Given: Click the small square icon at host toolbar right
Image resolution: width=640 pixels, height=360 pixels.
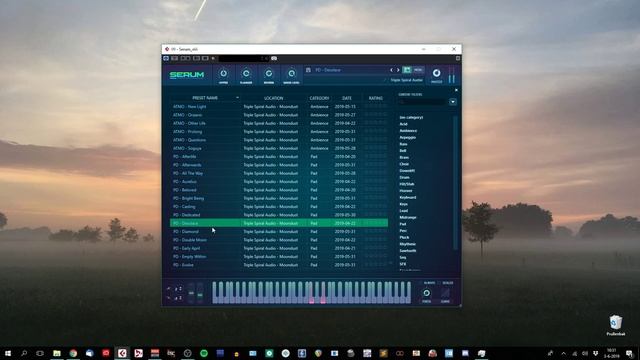Looking at the screenshot, I should [458, 58].
